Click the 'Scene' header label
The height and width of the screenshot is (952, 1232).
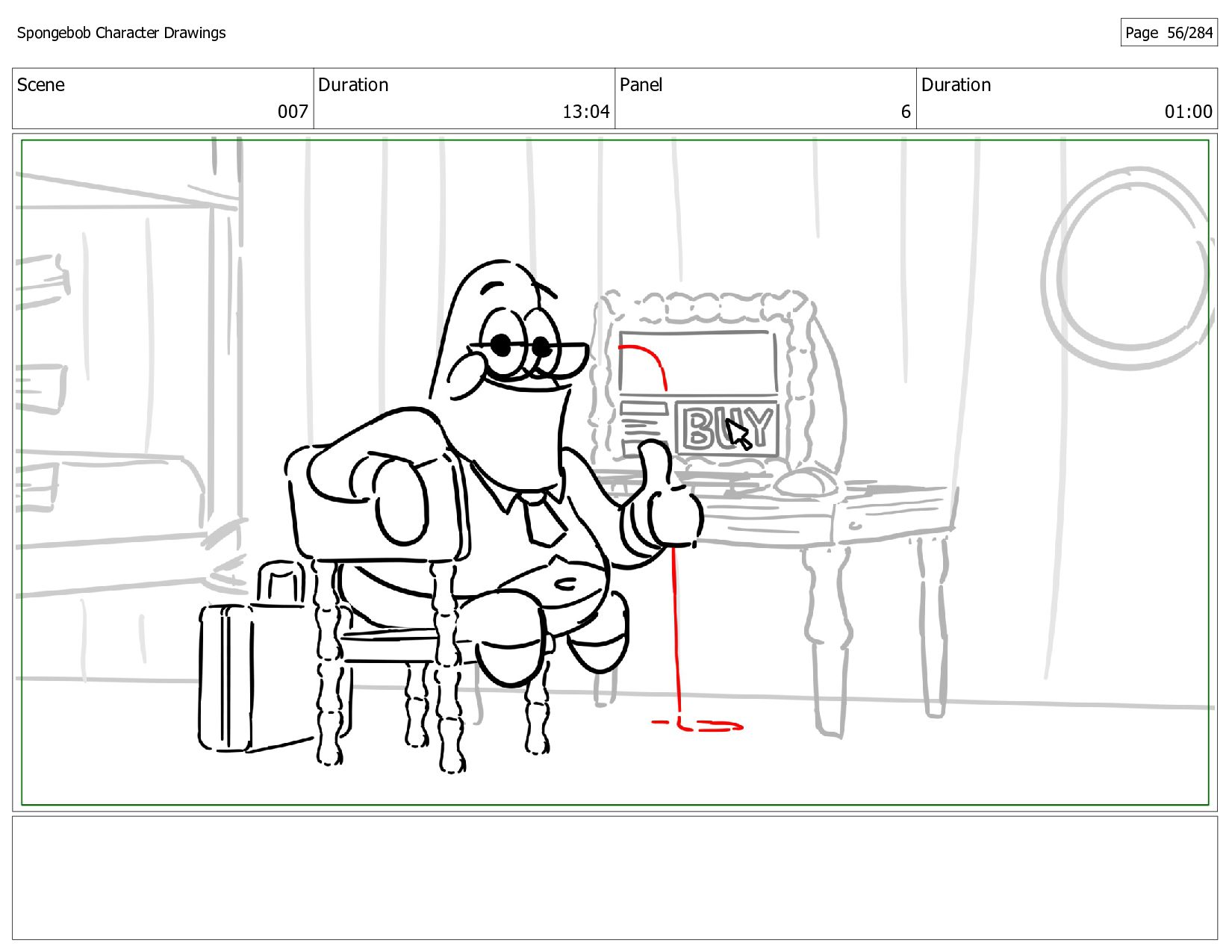point(41,84)
